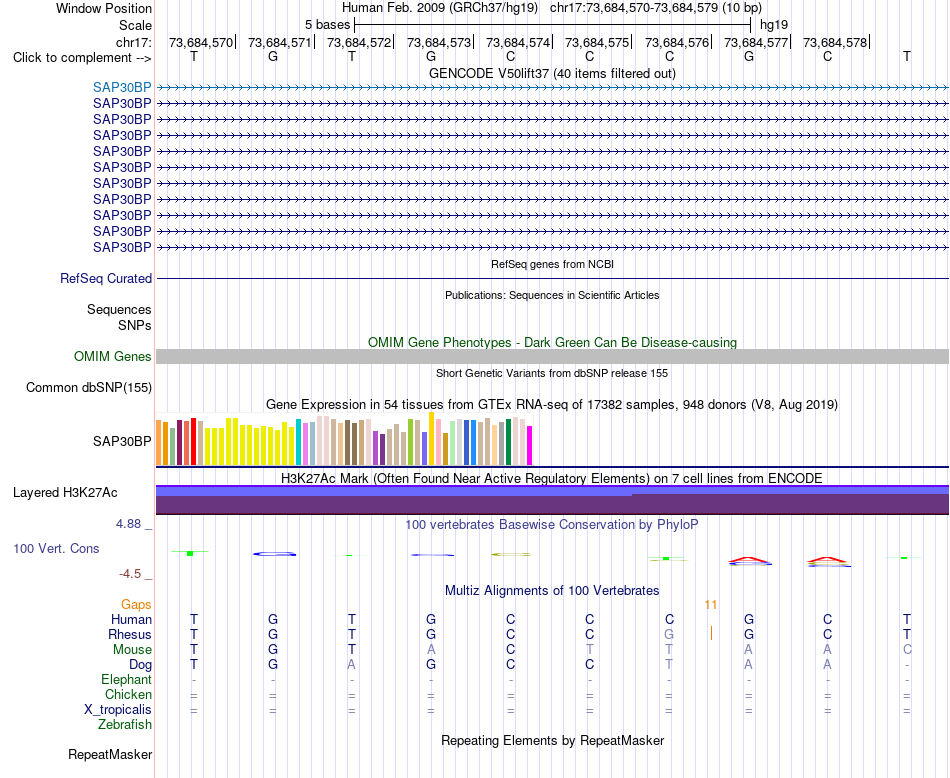
Task: Open 'Multiz Alignments of 100 Vertebrates' title
Action: 552,590
